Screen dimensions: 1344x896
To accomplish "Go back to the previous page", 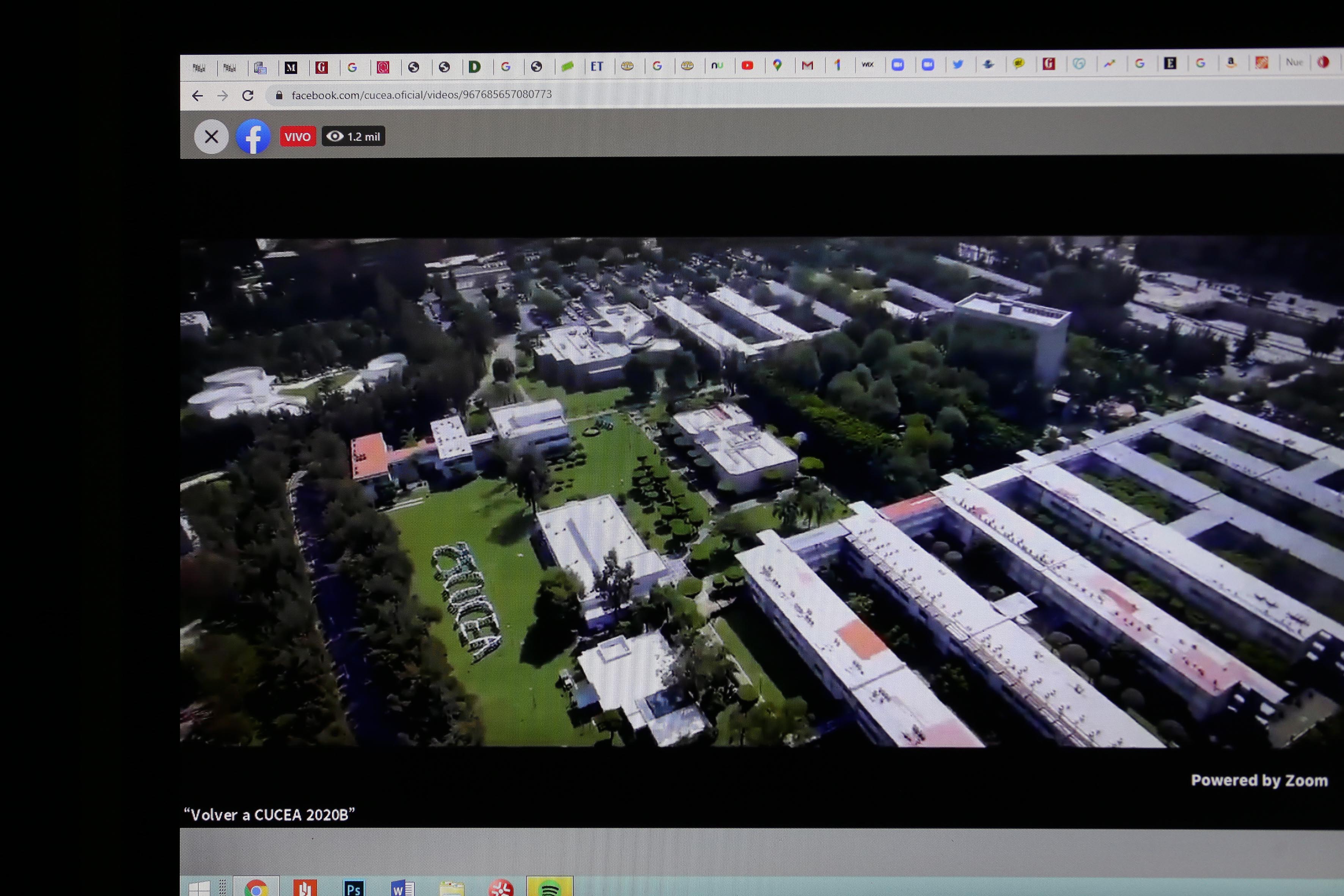I will click(x=197, y=96).
